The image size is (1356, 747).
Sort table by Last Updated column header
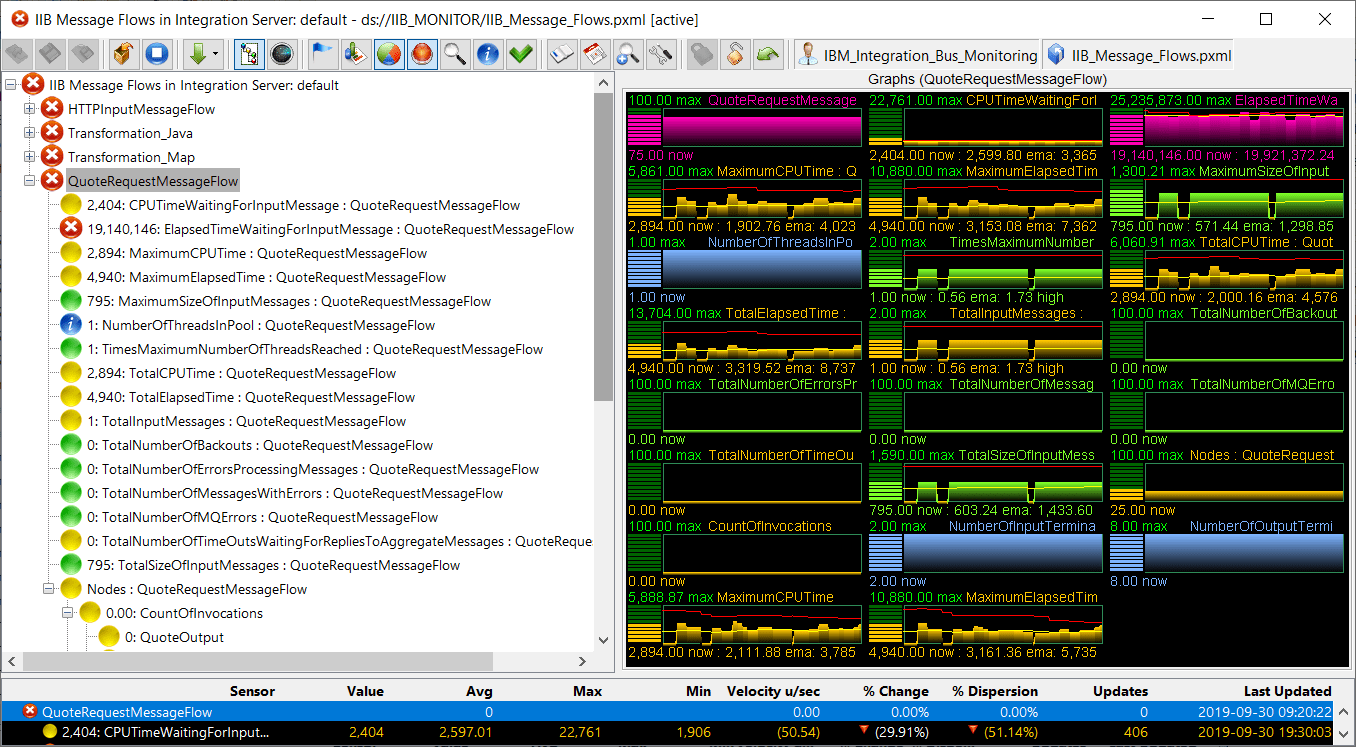pos(1288,691)
